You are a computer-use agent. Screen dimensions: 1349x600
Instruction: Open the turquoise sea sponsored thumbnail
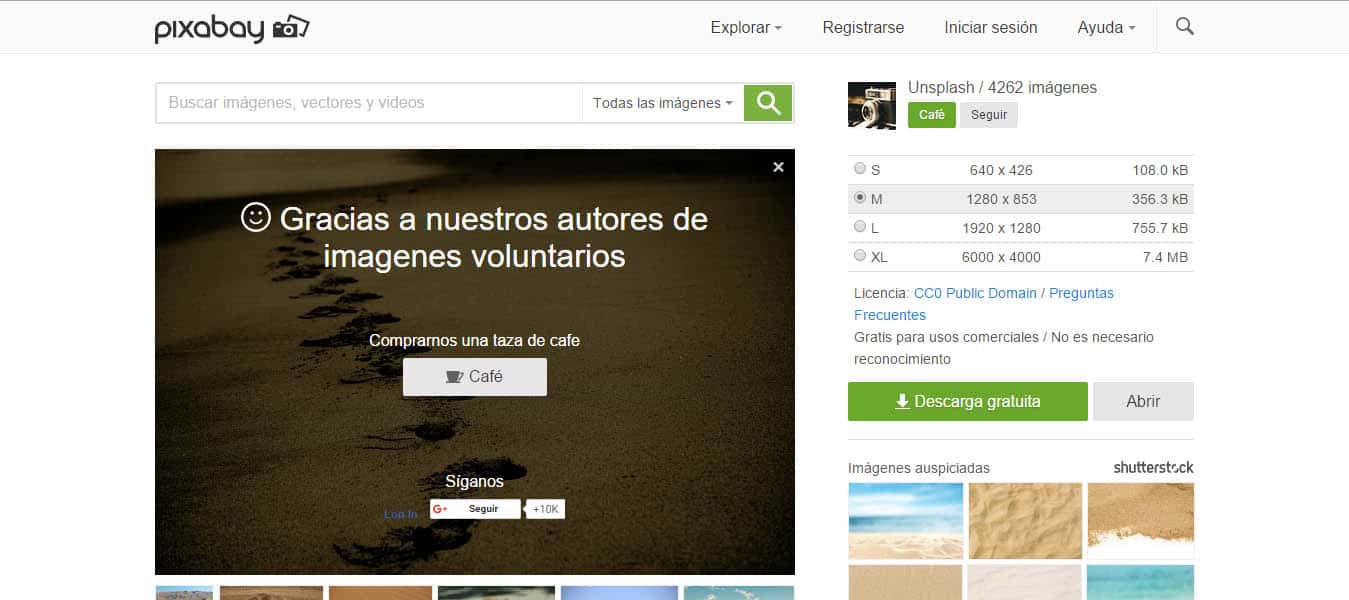point(1141,582)
